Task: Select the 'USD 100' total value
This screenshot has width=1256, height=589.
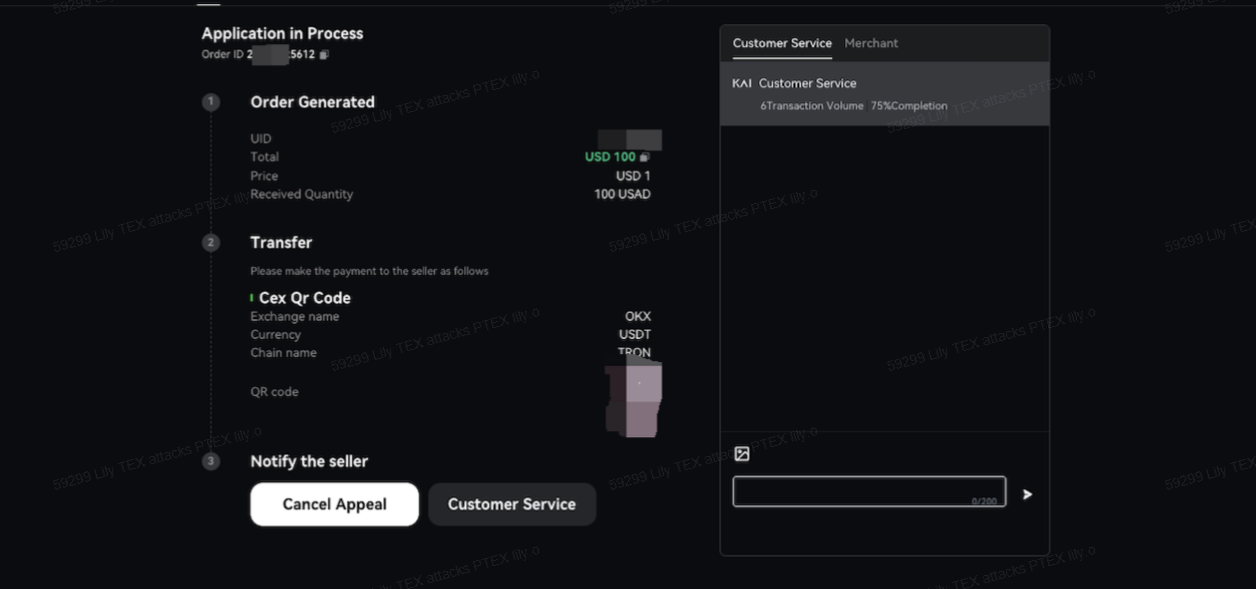Action: pyautogui.click(x=610, y=157)
